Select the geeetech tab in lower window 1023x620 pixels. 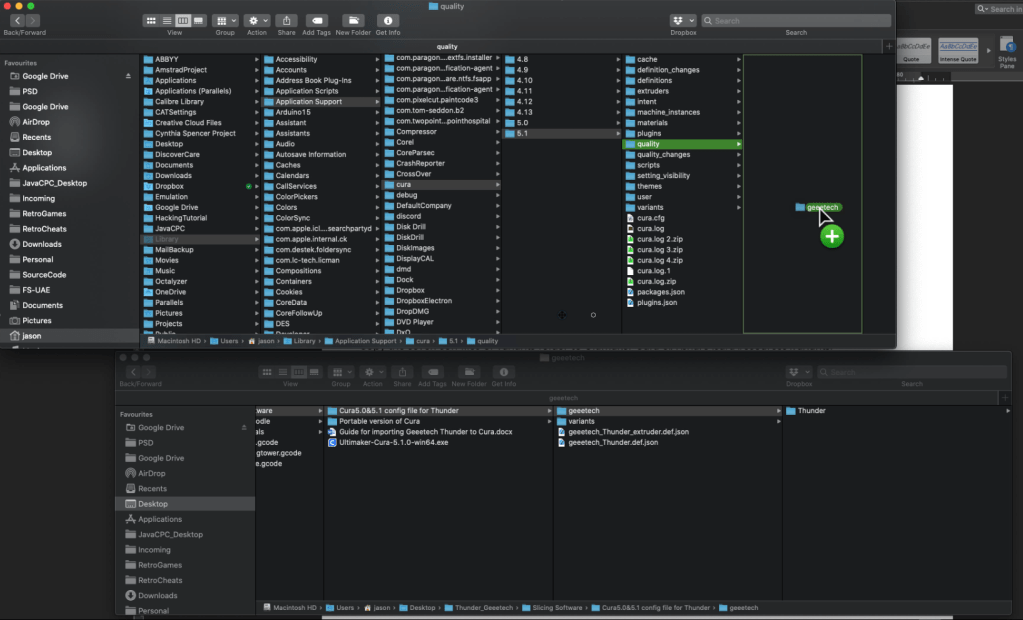(x=566, y=397)
